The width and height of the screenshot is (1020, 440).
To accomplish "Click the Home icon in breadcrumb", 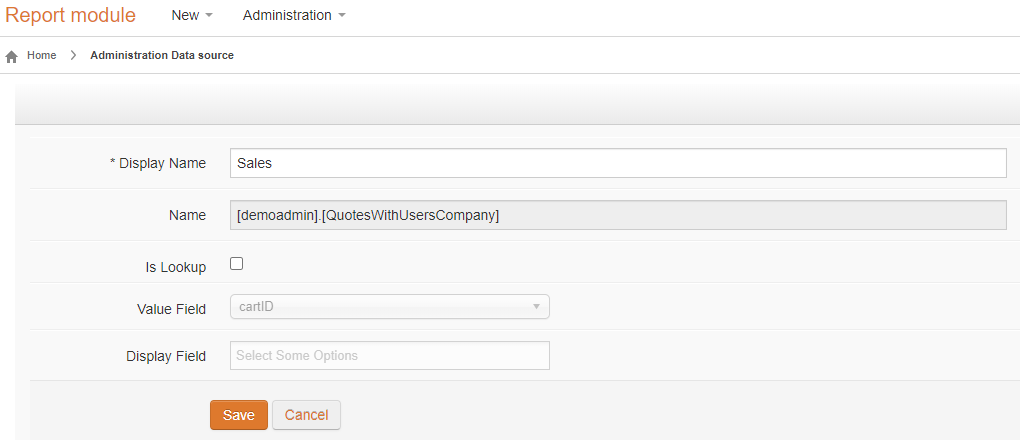I will [11, 57].
